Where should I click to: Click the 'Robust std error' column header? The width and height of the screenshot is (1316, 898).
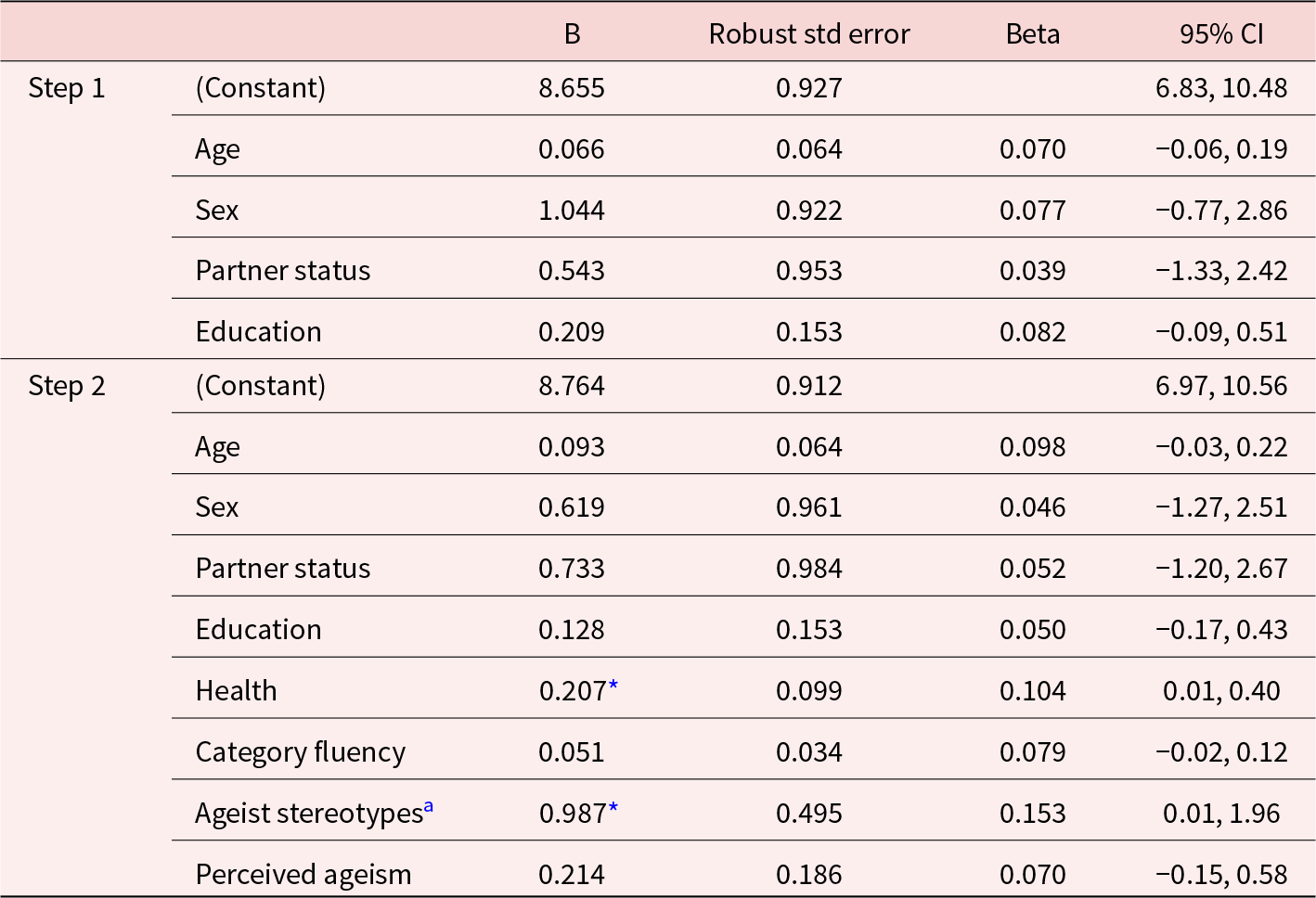point(808,34)
